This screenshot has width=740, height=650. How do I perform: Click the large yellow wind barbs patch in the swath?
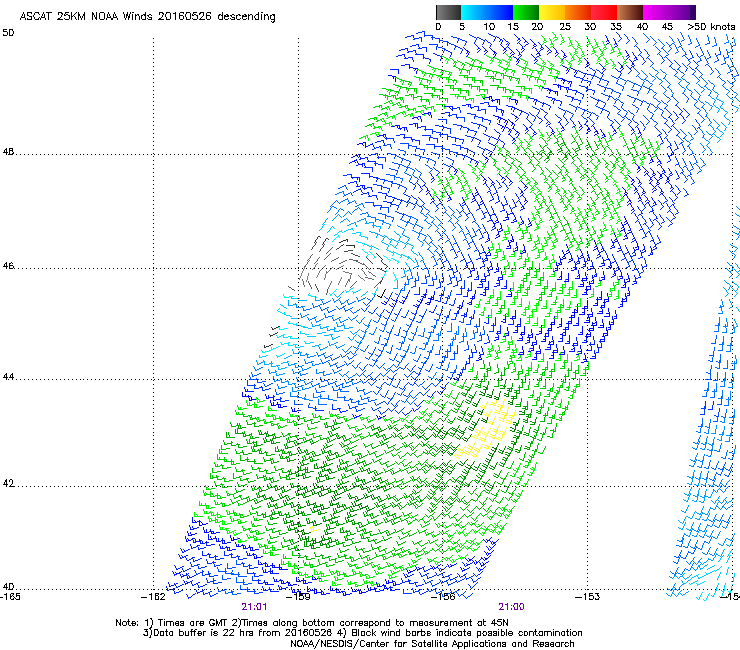click(484, 430)
